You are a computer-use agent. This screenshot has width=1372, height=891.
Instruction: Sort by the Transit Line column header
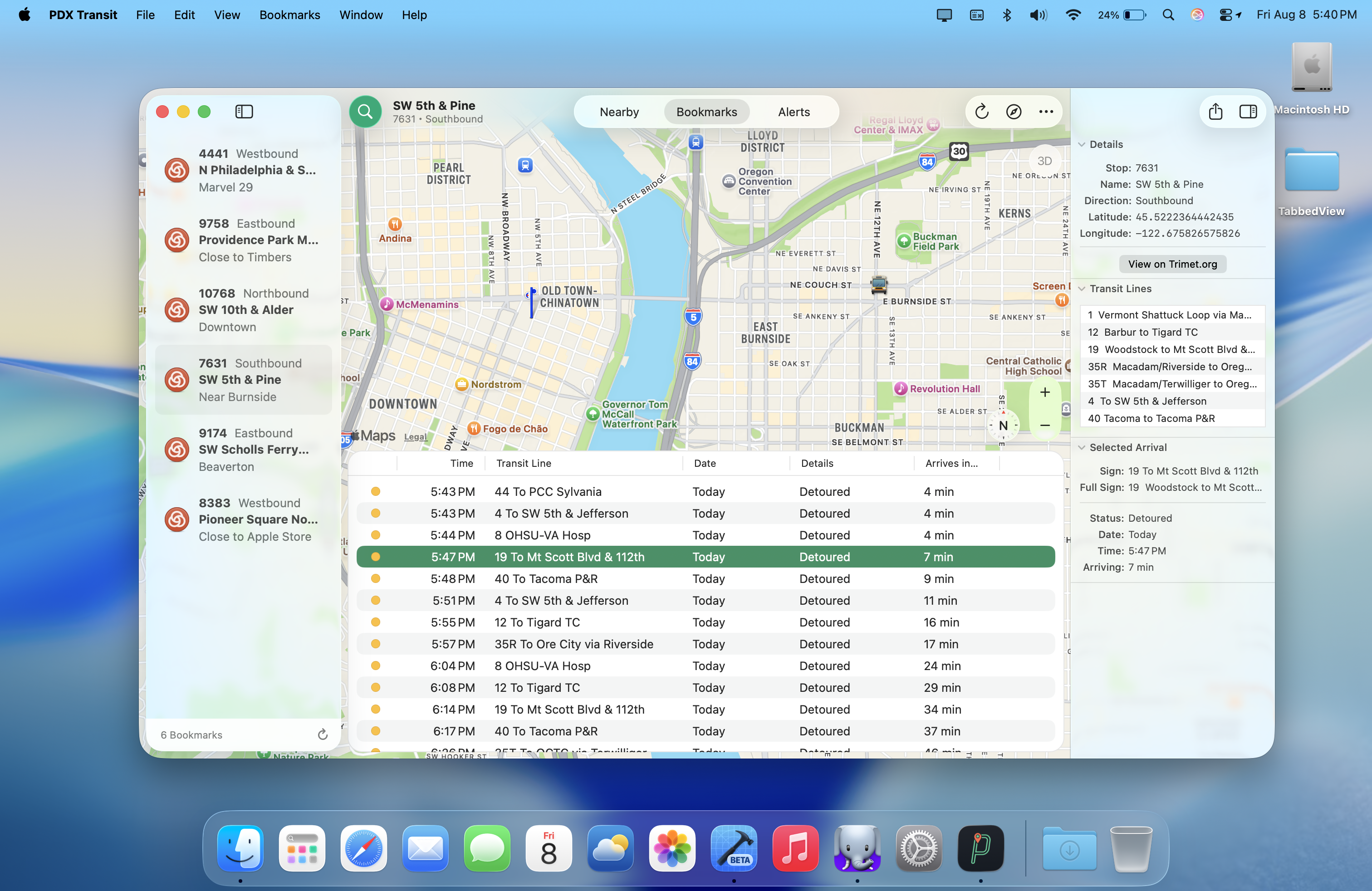(x=583, y=463)
